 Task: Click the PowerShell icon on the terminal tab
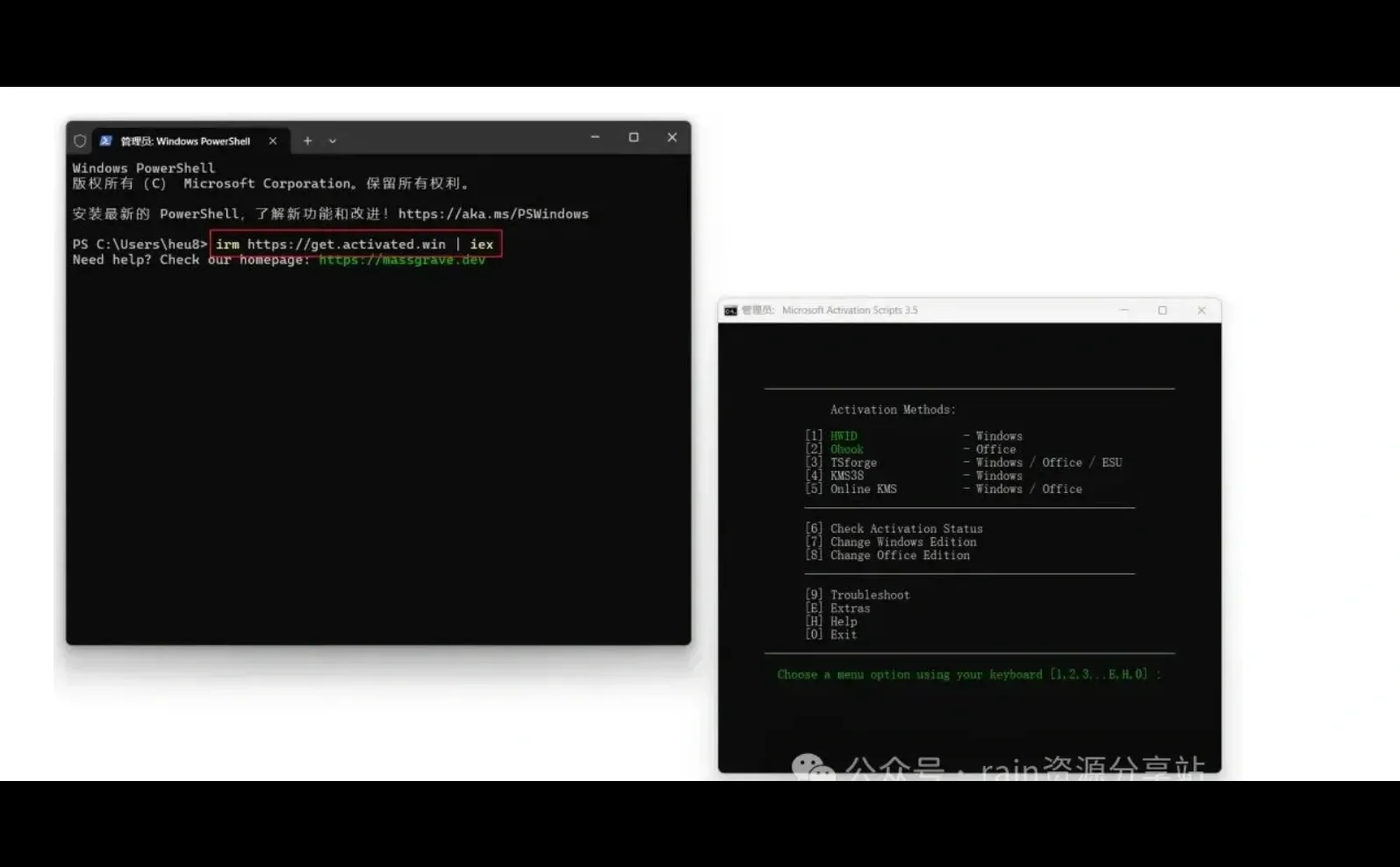pos(106,140)
